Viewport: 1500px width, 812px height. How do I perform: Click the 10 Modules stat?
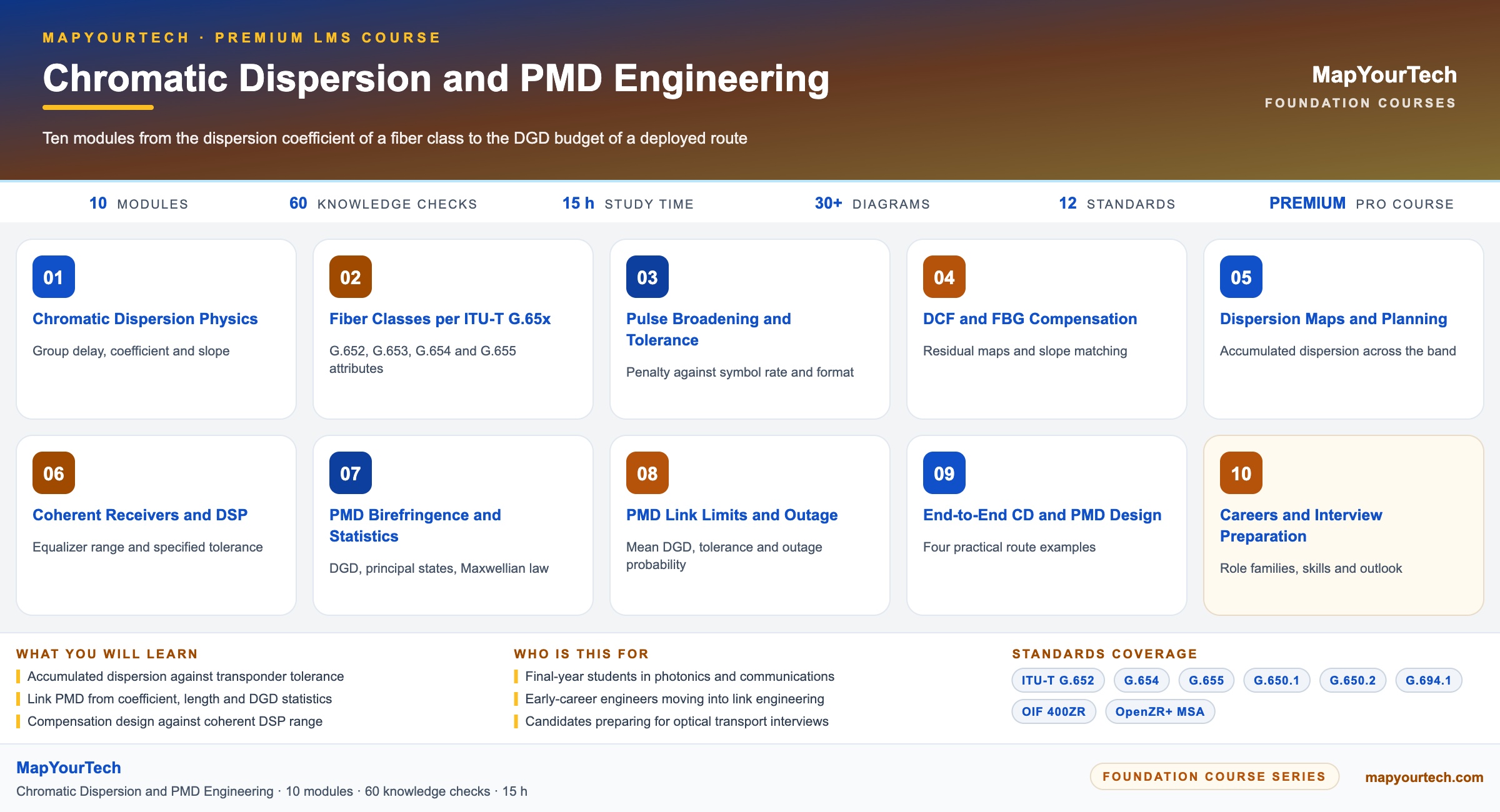139,204
